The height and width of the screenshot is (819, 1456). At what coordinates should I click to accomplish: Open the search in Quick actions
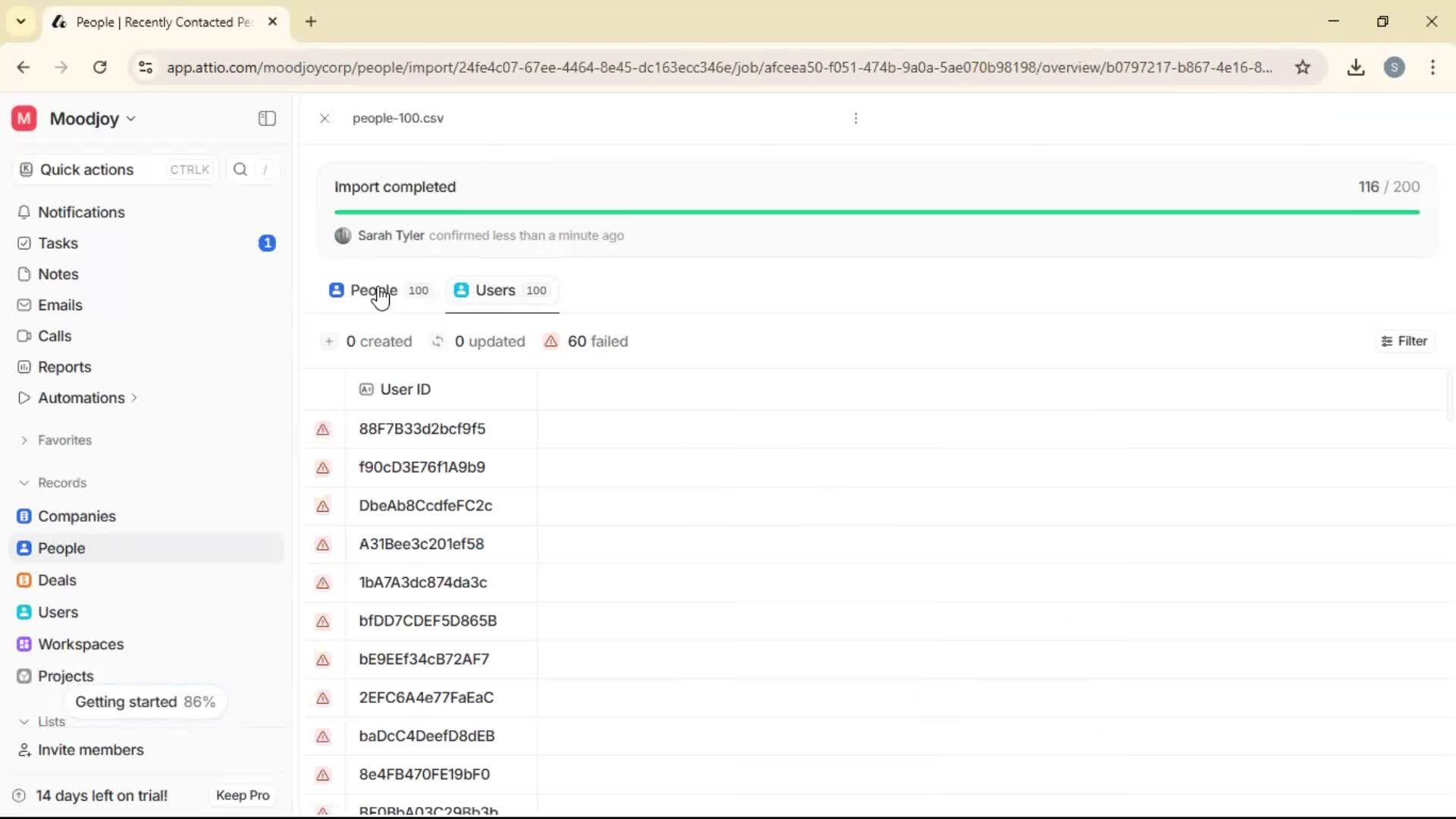click(240, 169)
